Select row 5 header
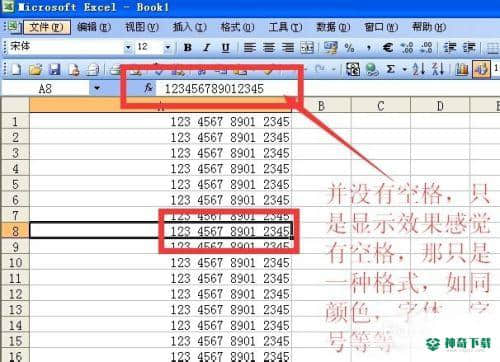 [15, 184]
